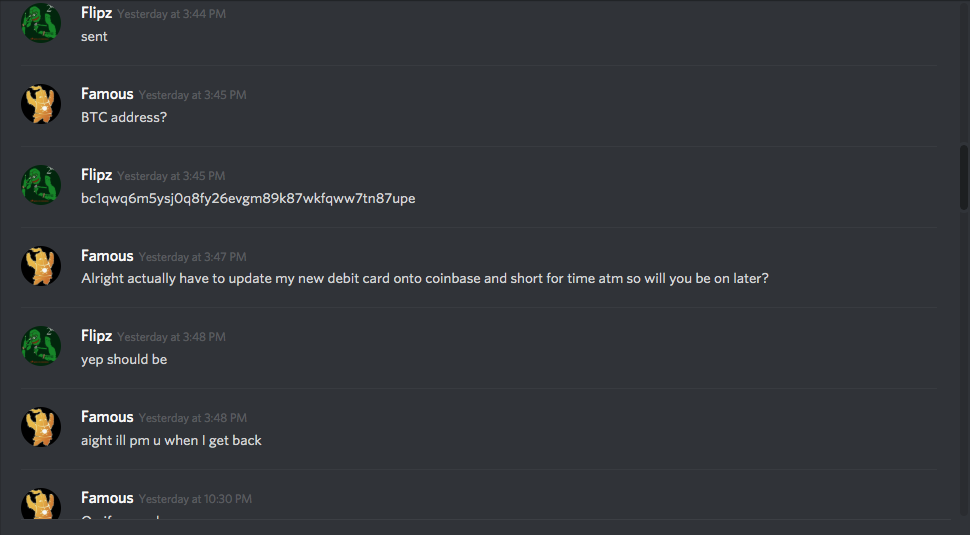The image size is (970, 535).
Task: Click Famous's avatar at the 10:30 PM message
Action: [41, 503]
